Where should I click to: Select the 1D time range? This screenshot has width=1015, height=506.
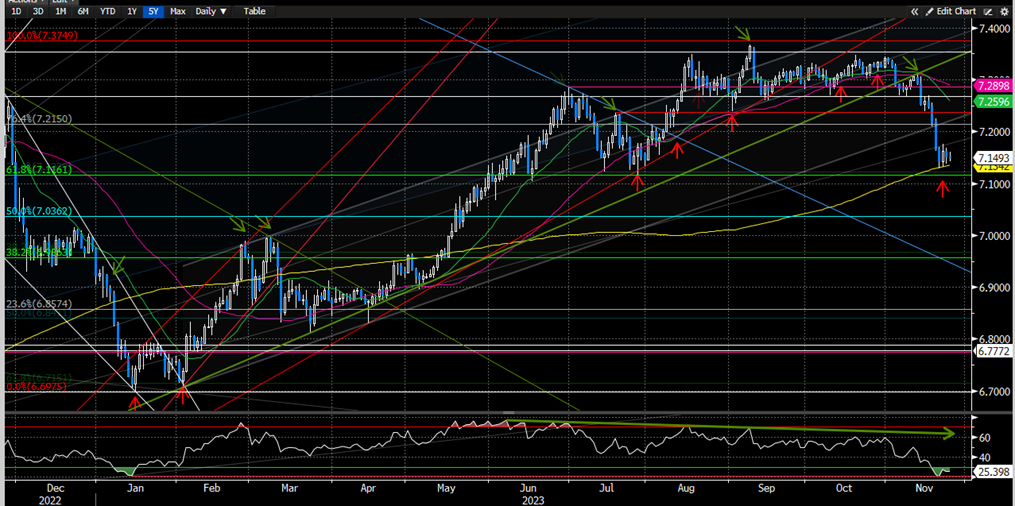pyautogui.click(x=17, y=11)
